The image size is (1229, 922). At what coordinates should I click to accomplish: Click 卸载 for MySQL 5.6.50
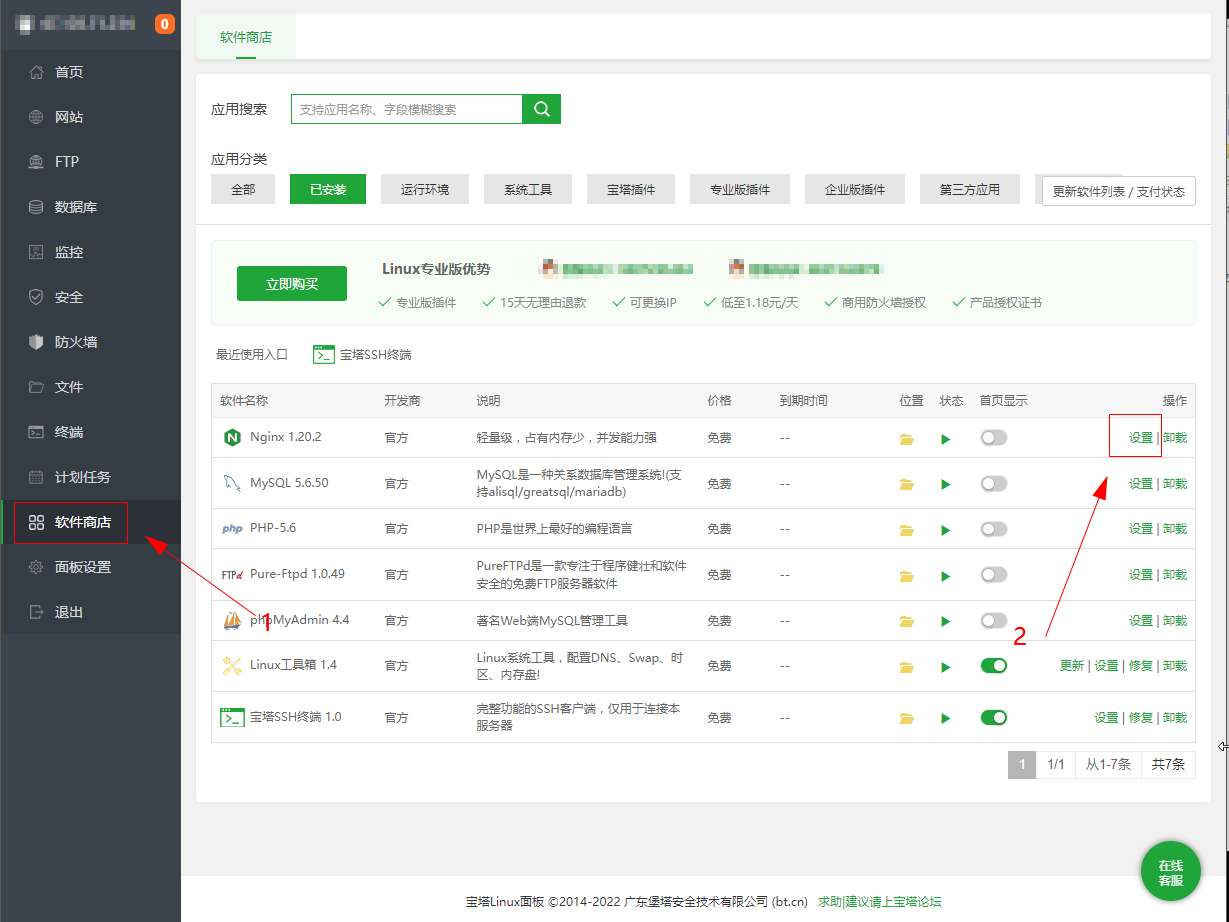[1175, 483]
